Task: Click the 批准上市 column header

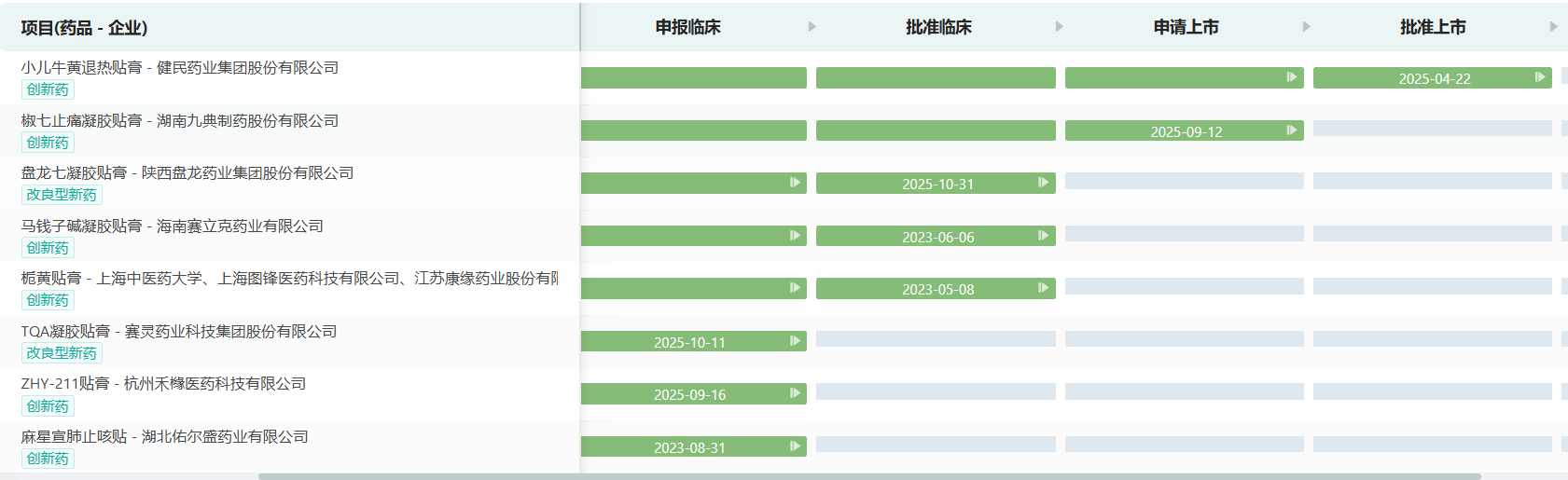Action: pos(1434,27)
